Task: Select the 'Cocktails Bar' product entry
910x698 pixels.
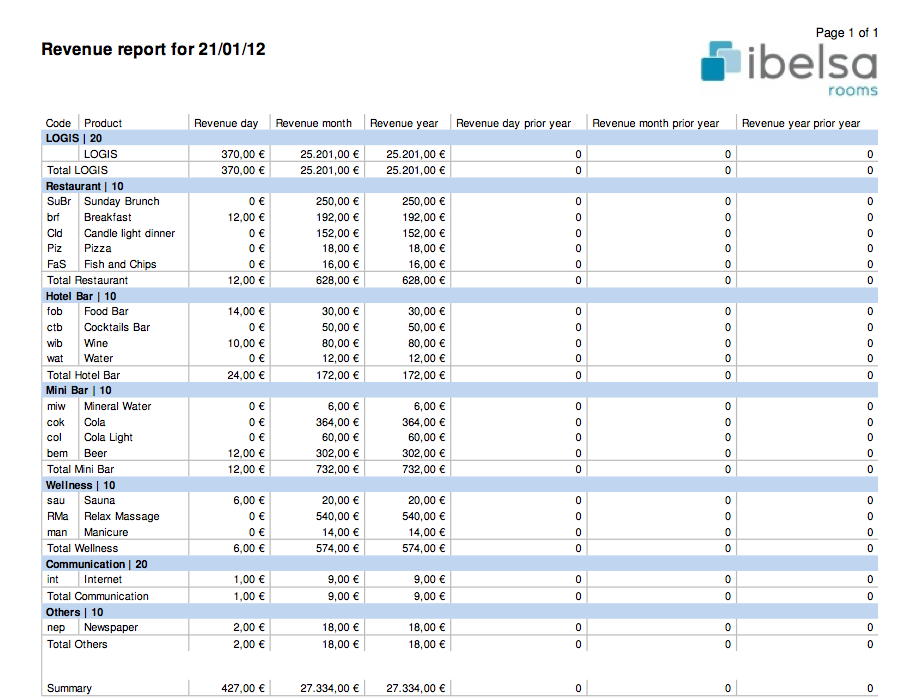Action: pyautogui.click(x=117, y=327)
